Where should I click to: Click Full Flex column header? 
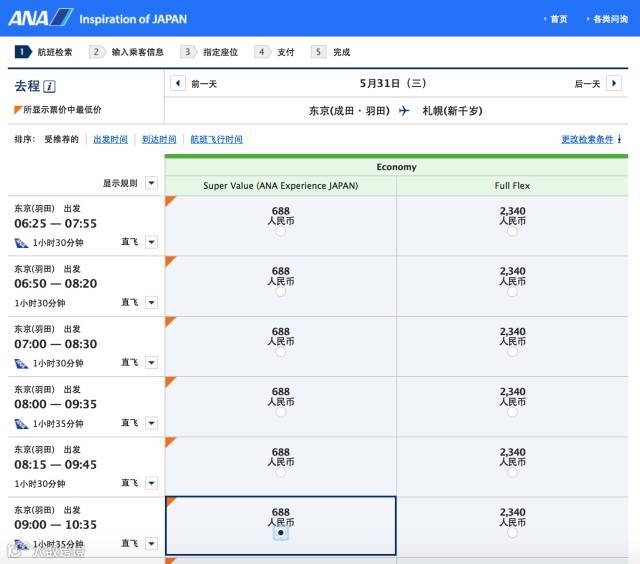pyautogui.click(x=512, y=186)
